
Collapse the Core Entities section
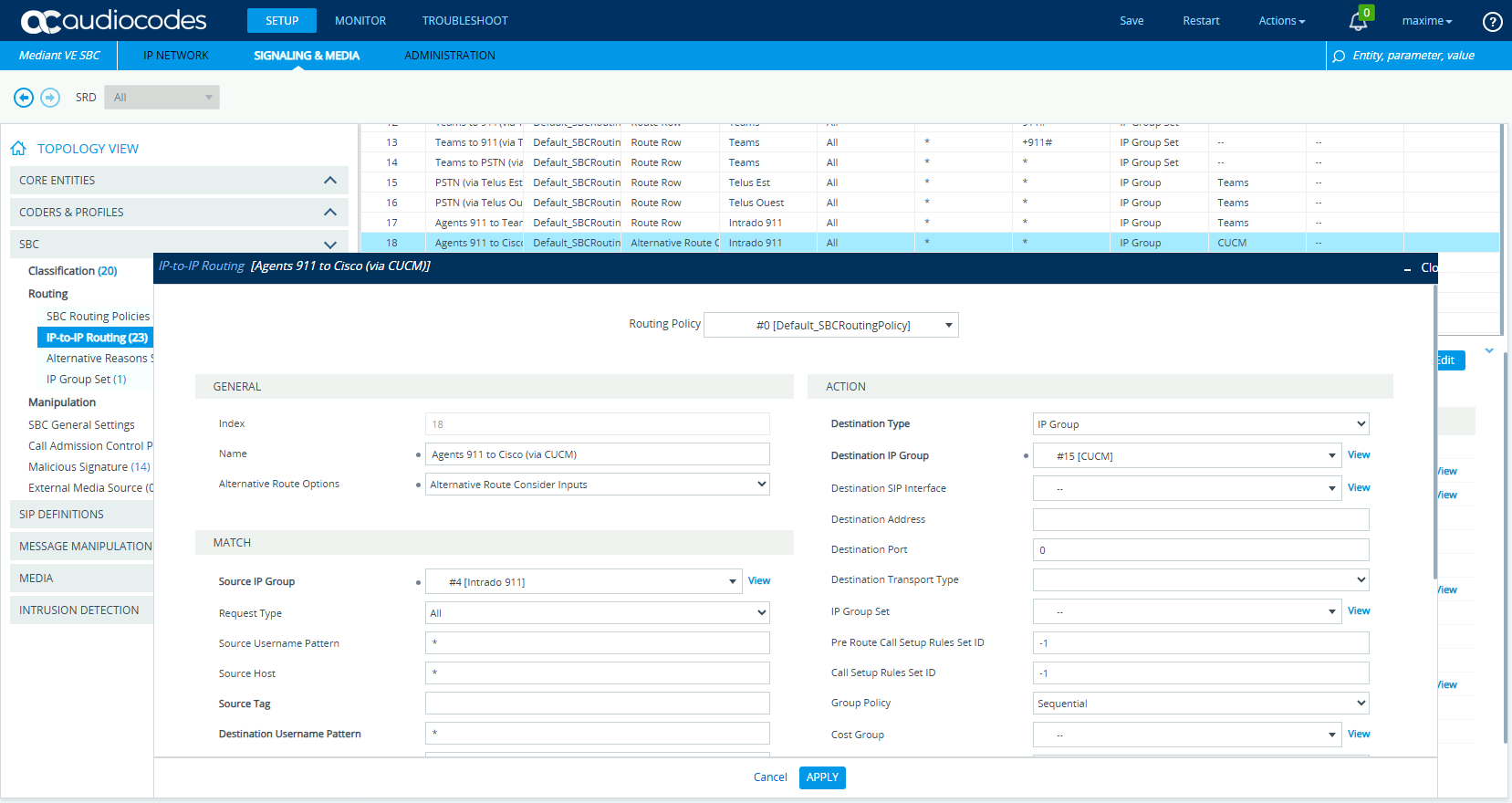(x=329, y=181)
